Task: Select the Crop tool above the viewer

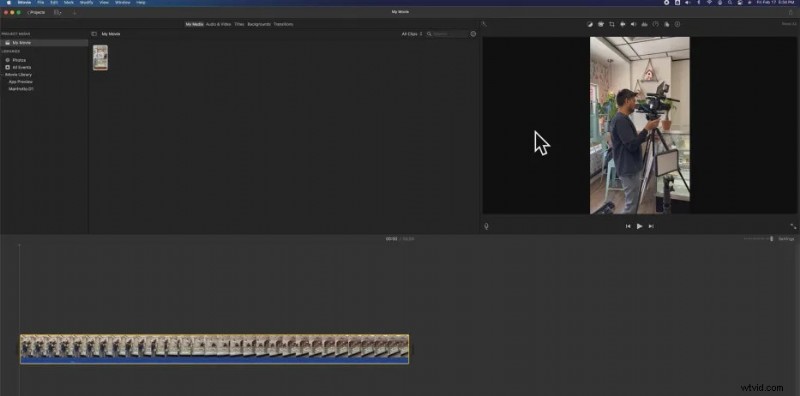Action: 612,24
